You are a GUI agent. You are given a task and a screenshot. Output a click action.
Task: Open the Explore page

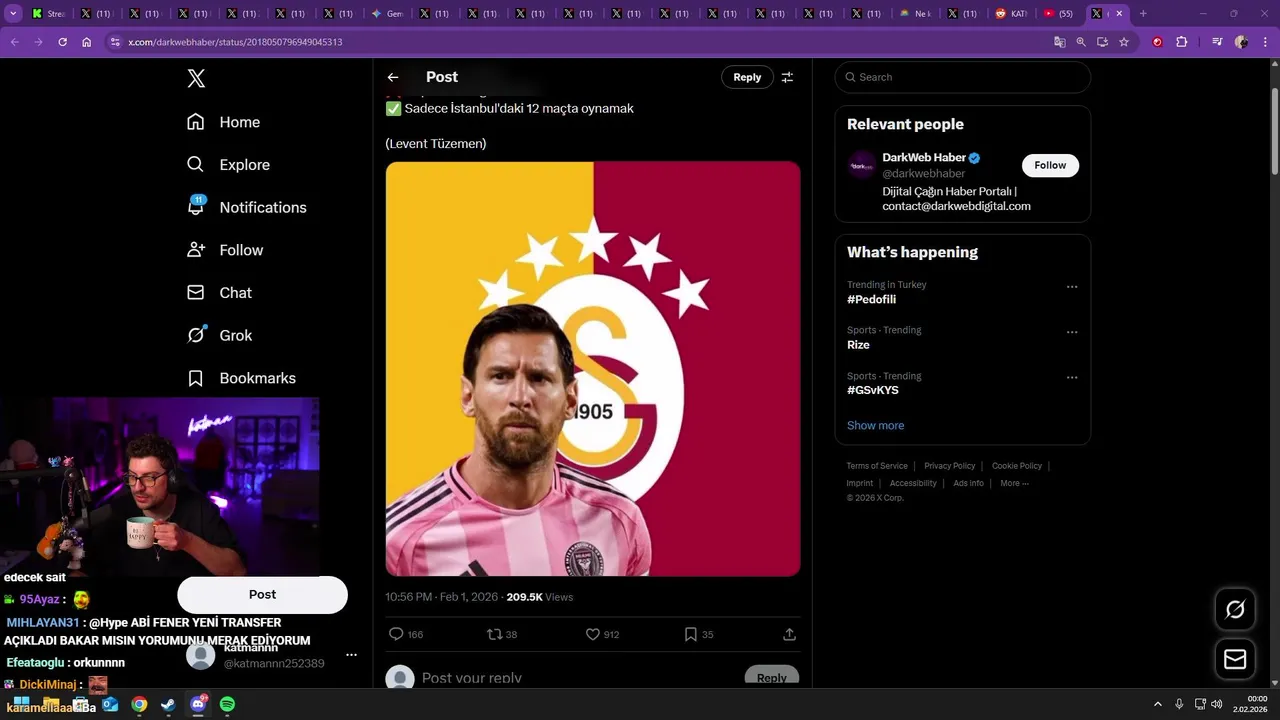pyautogui.click(x=229, y=165)
